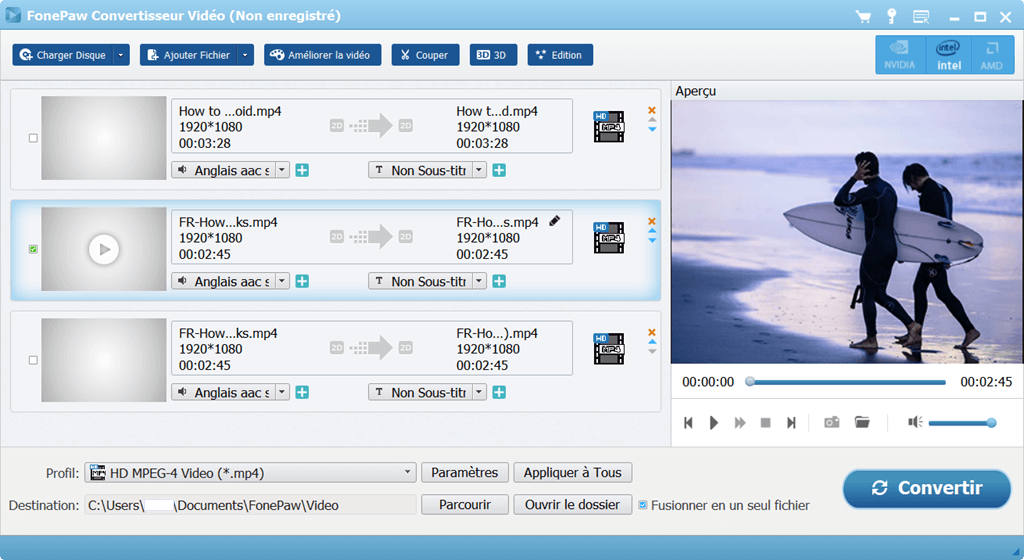The height and width of the screenshot is (560, 1024).
Task: Open subtitle dropdown Non Sous-titre on third file
Action: (x=479, y=393)
